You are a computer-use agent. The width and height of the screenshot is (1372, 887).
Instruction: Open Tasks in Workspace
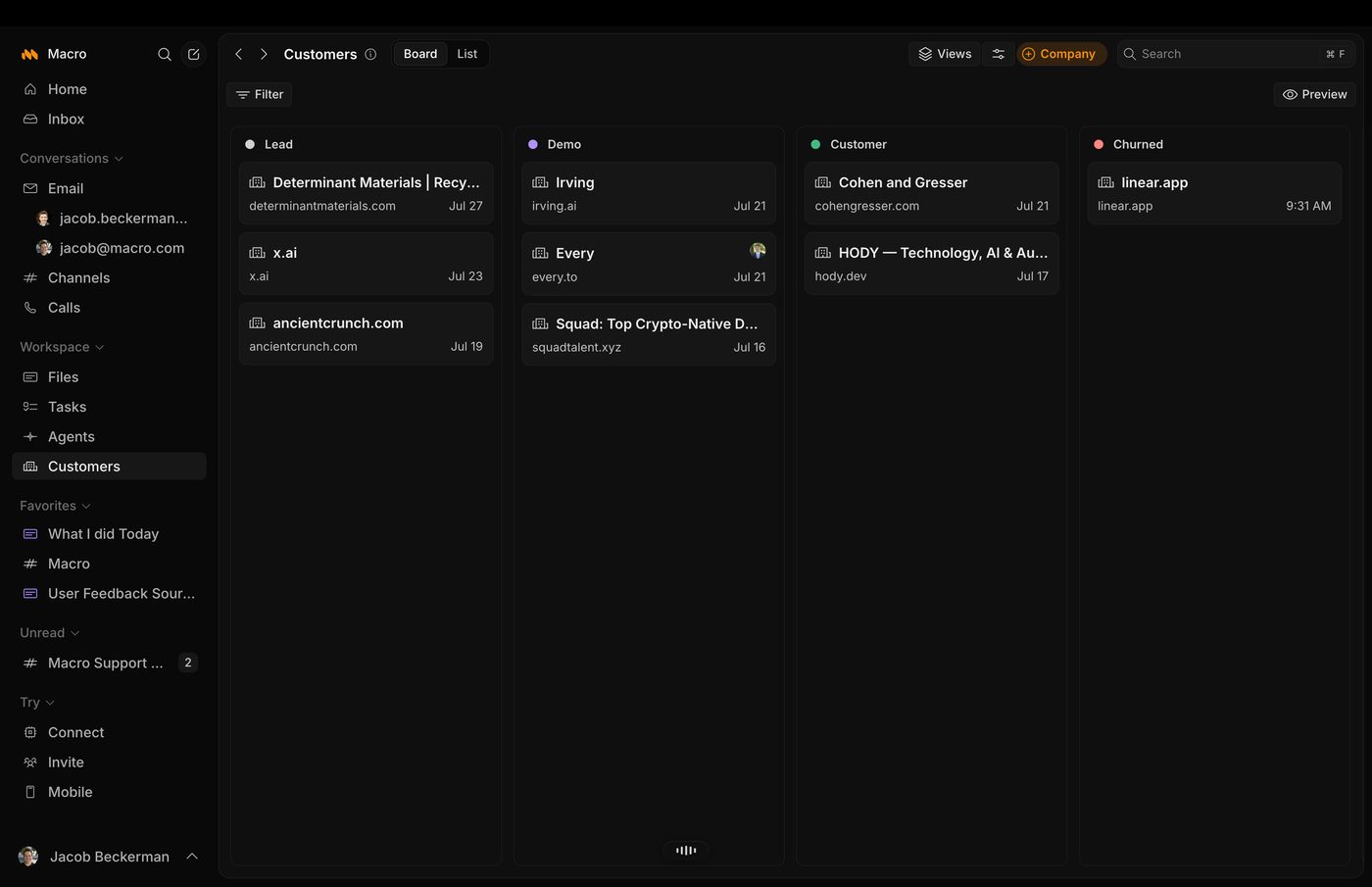[x=109, y=407]
